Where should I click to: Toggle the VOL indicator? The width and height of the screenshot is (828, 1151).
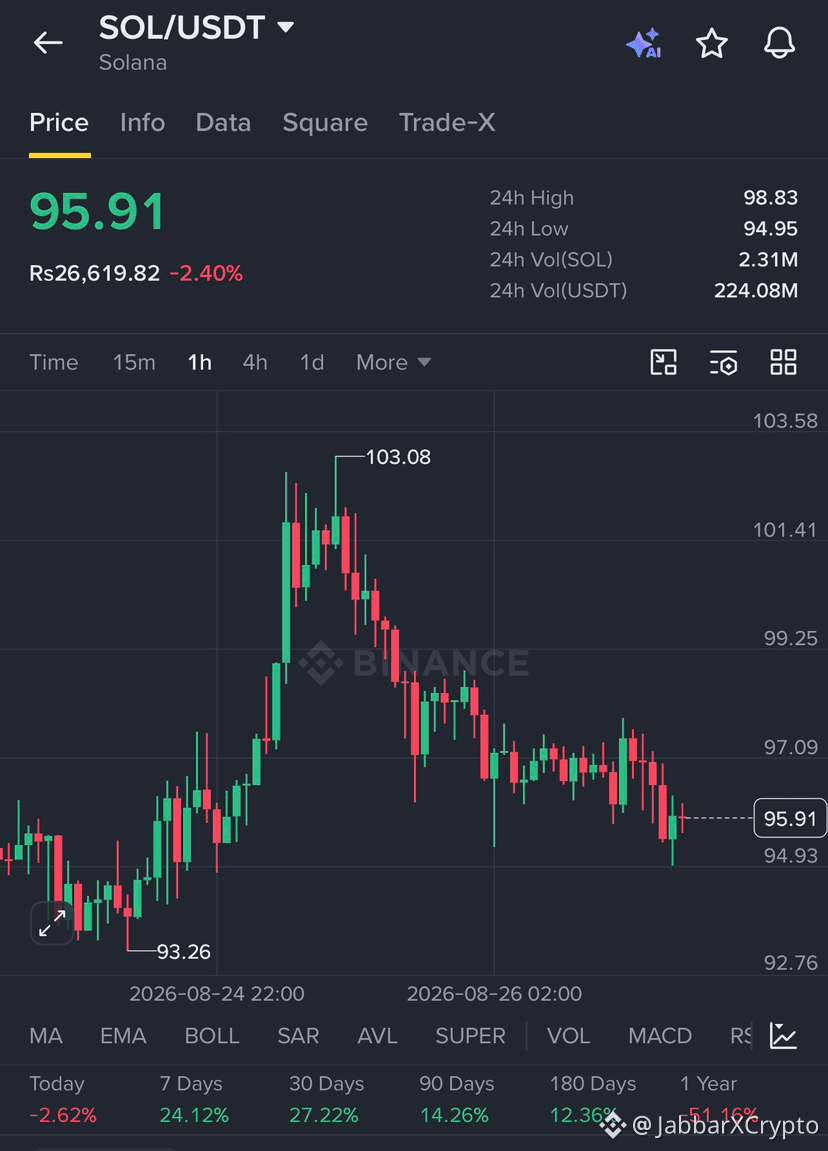tap(568, 1036)
